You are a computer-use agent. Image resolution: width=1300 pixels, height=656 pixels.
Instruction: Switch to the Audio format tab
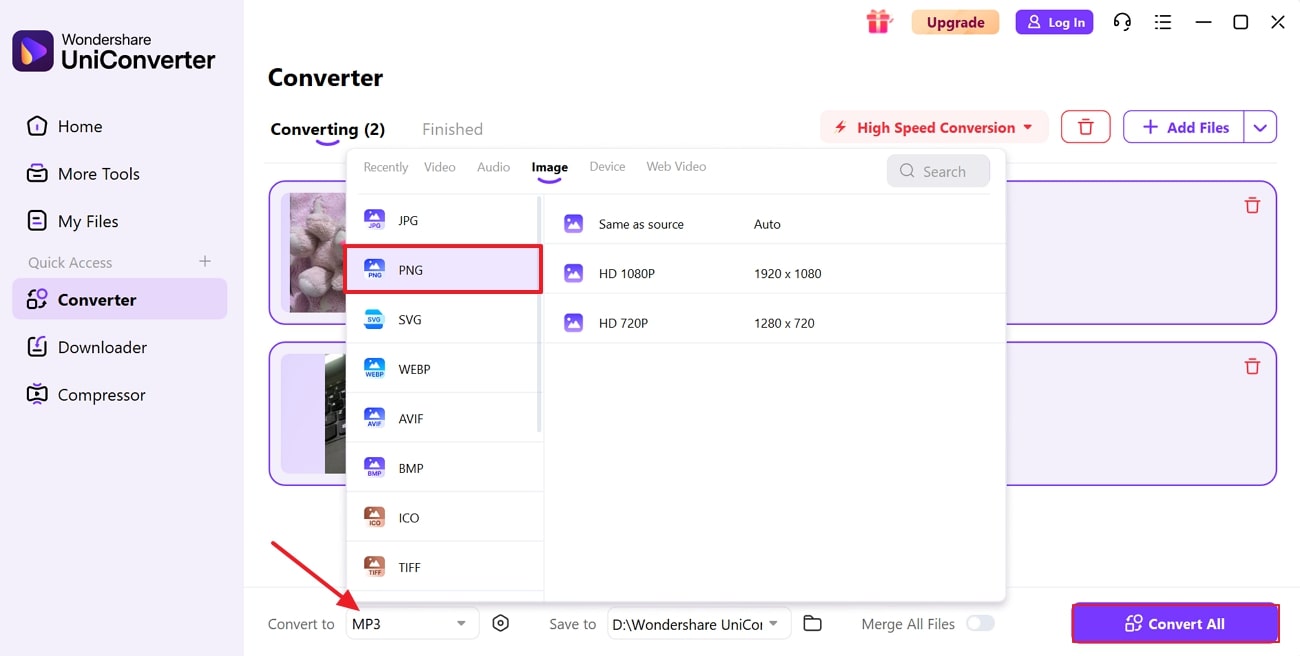(x=494, y=167)
